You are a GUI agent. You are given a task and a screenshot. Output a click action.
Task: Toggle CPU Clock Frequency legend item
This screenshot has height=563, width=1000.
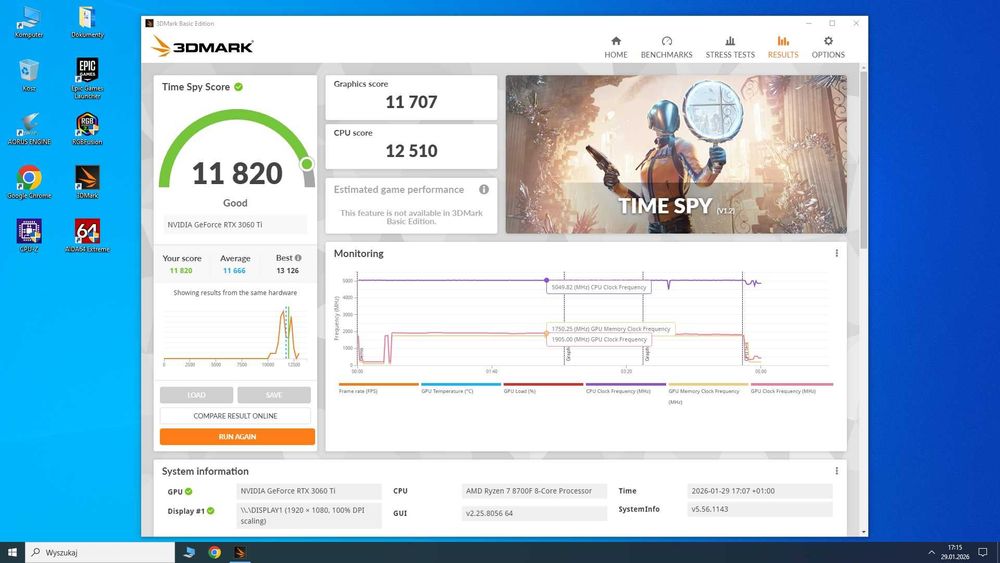click(x=626, y=388)
